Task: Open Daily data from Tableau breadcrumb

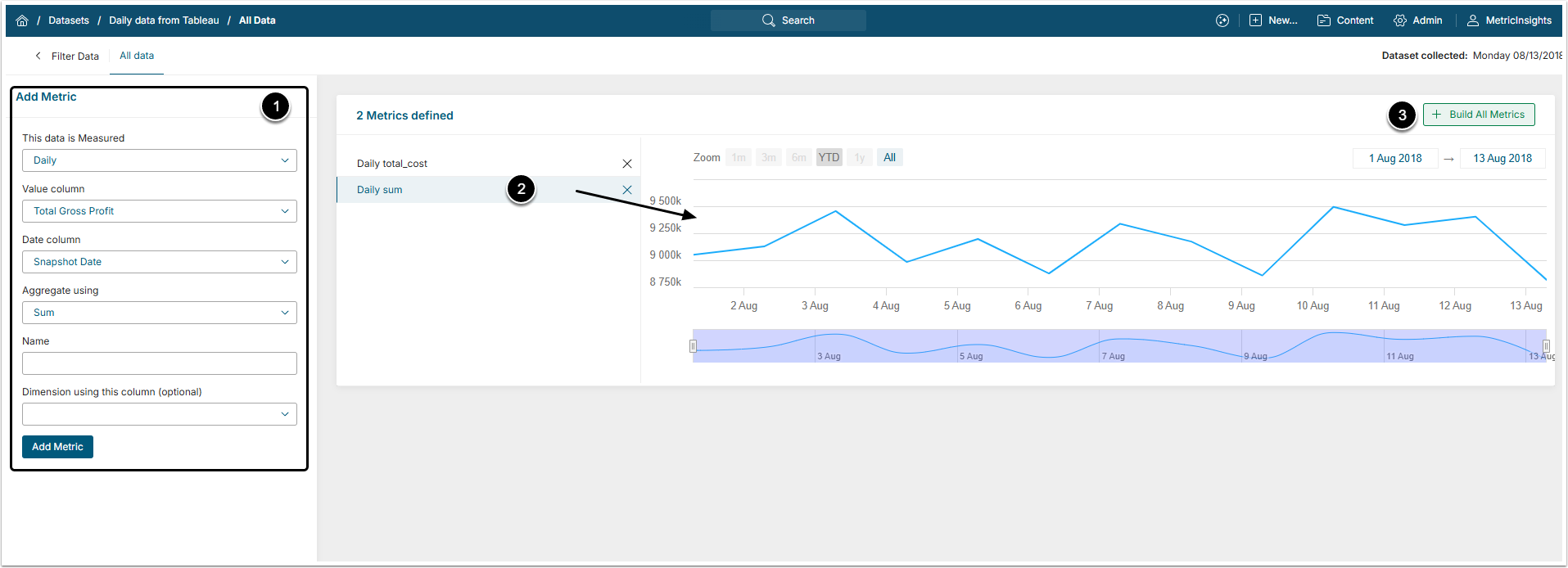Action: pos(164,20)
